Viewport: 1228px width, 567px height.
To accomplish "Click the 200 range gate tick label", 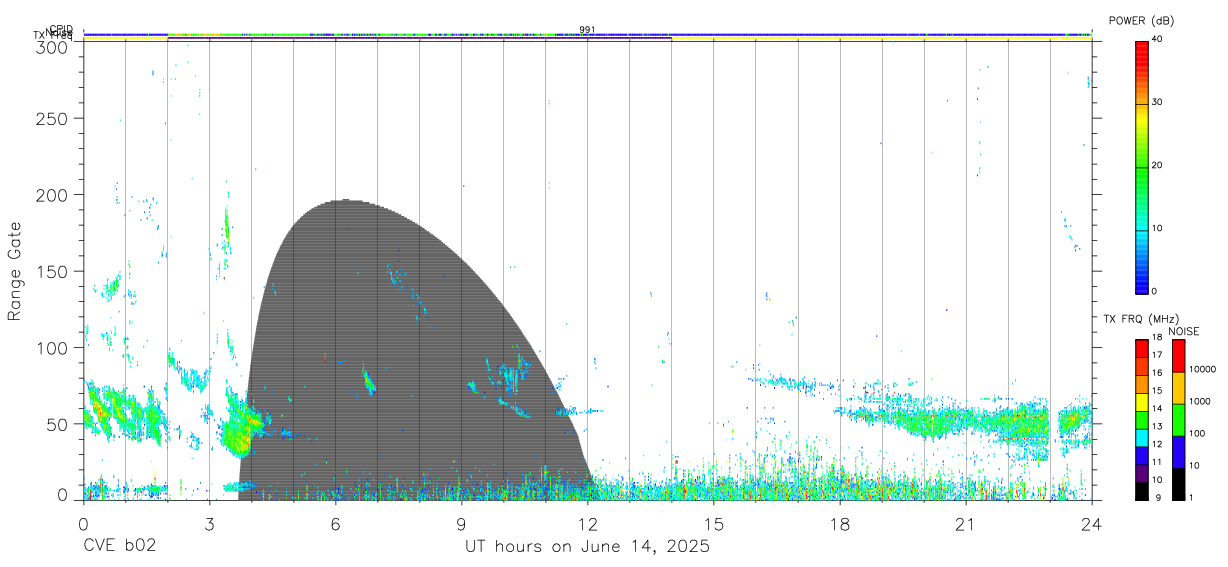I will [53, 195].
